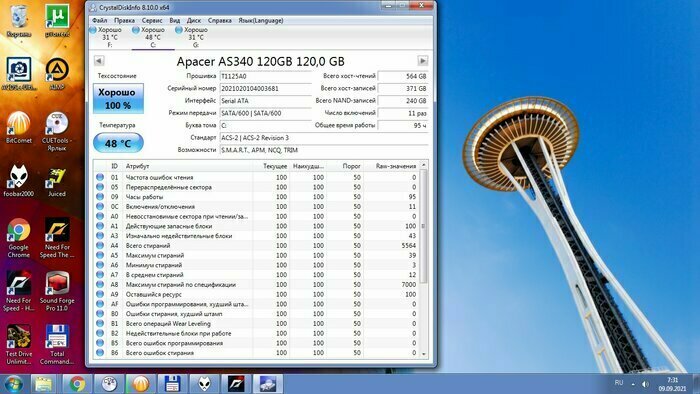Screen dimensions: 700x394
Task: Select row 09 Часы работы
Action: tap(257, 197)
